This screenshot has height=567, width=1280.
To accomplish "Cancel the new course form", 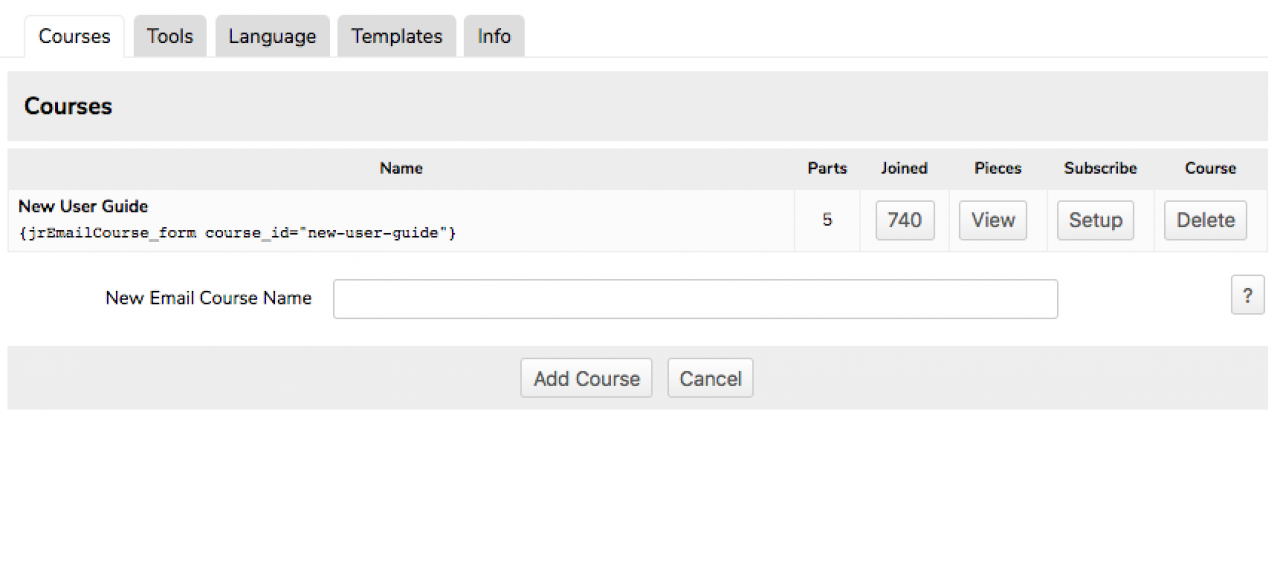I will click(710, 379).
